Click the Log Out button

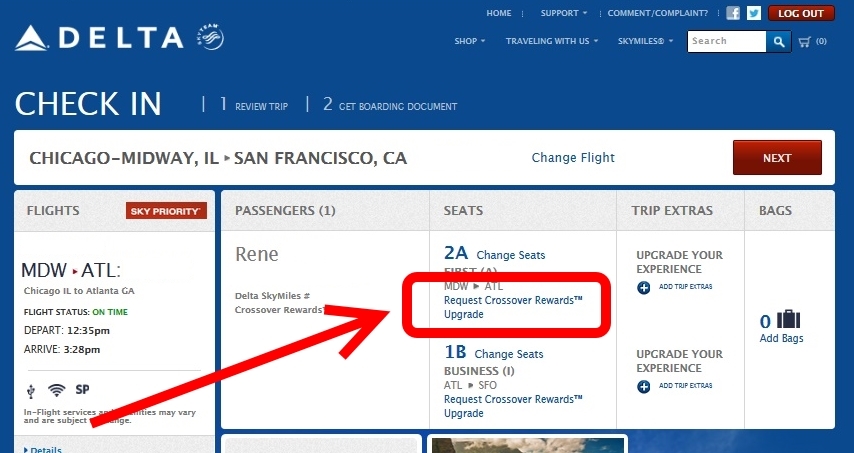pos(801,13)
